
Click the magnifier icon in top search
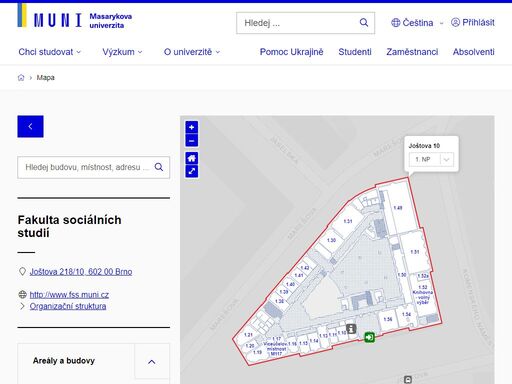point(364,23)
